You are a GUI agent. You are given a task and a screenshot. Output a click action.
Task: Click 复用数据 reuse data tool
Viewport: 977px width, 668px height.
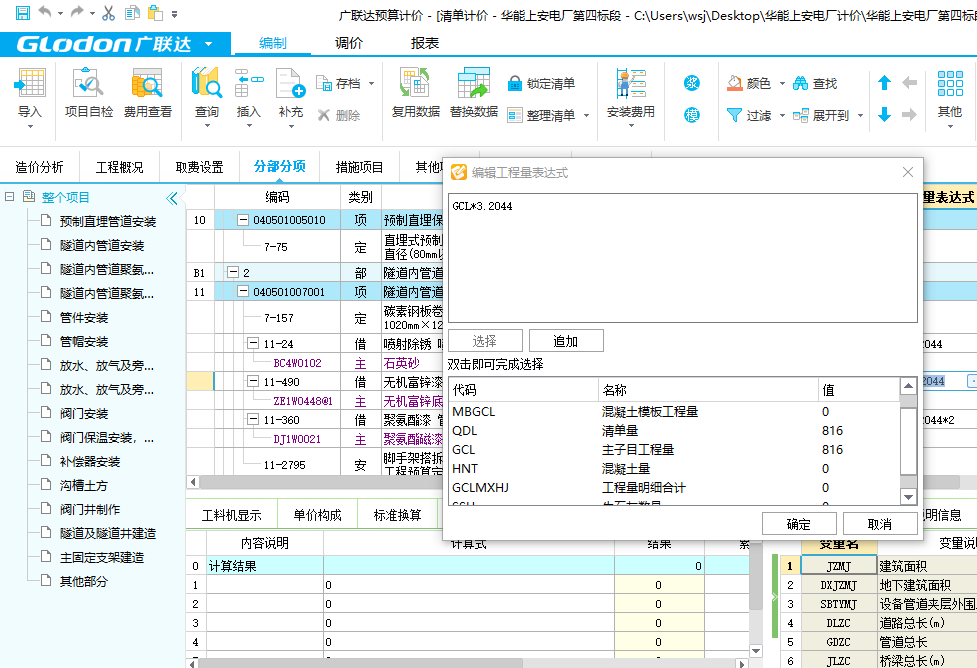pos(416,93)
